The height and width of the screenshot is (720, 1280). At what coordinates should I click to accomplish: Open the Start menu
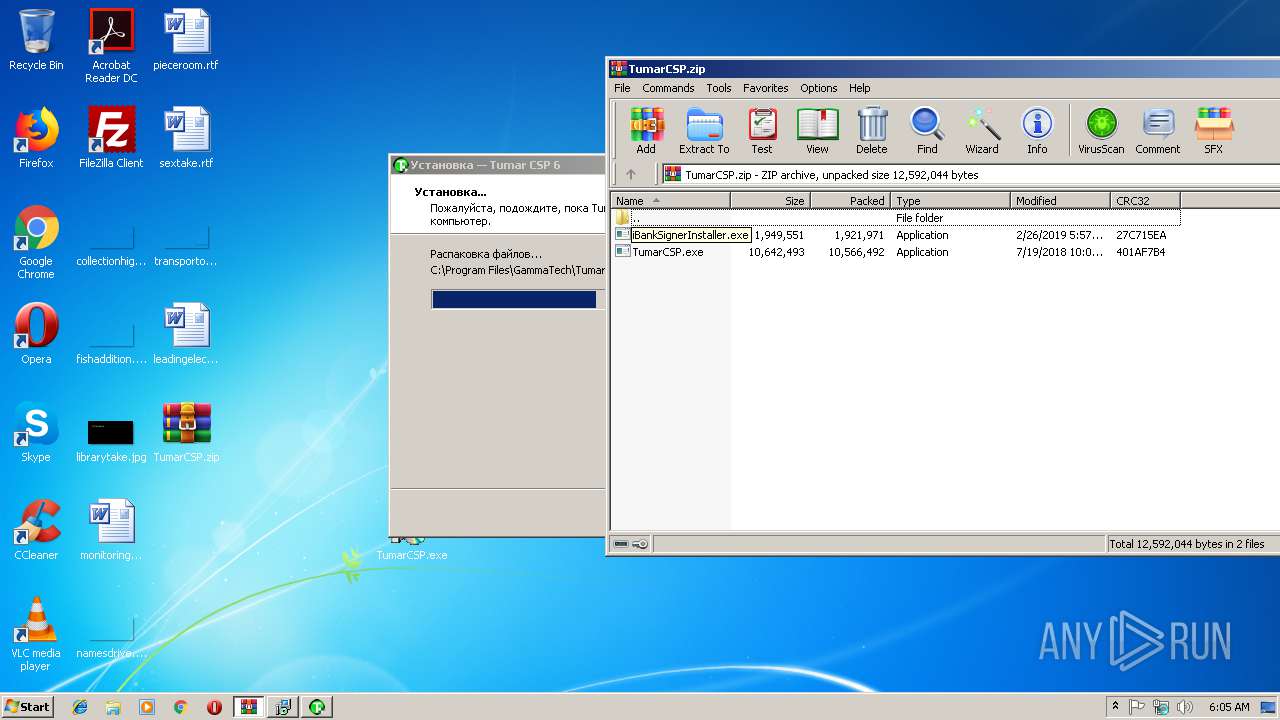[x=27, y=706]
